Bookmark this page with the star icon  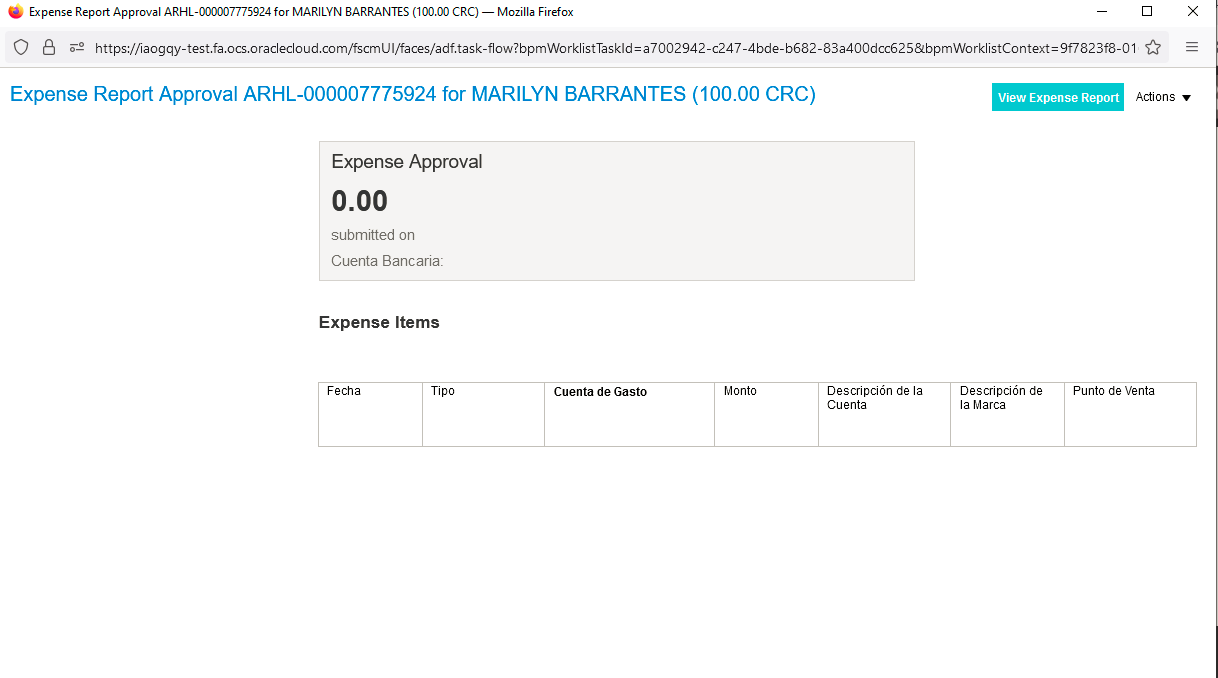[1153, 47]
